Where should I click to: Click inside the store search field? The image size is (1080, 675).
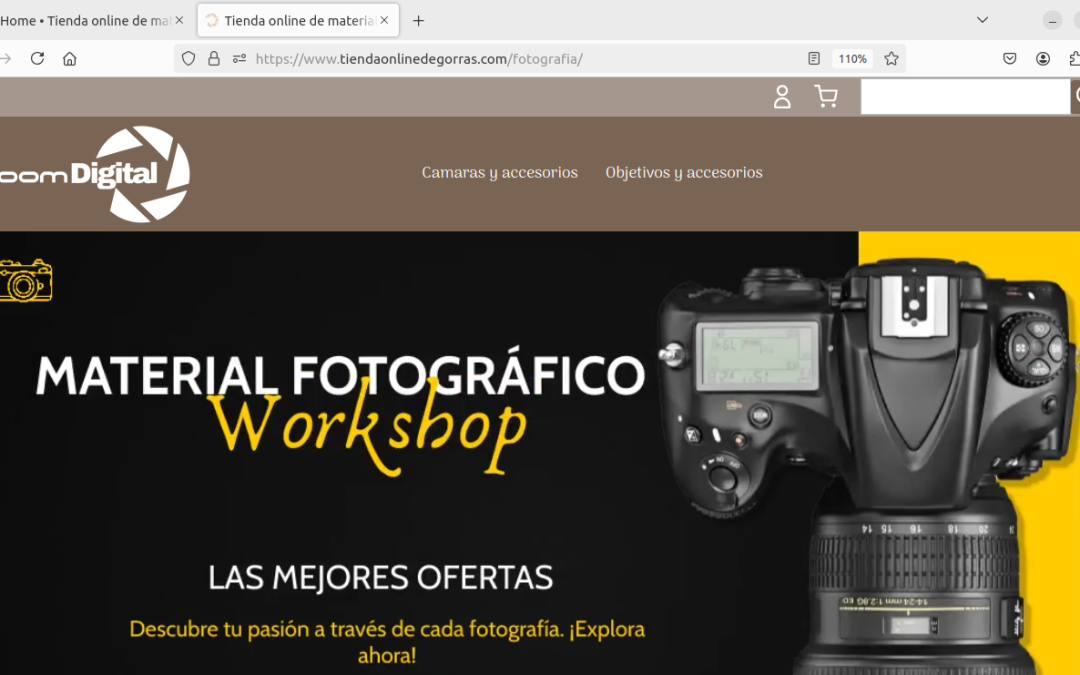pos(965,96)
